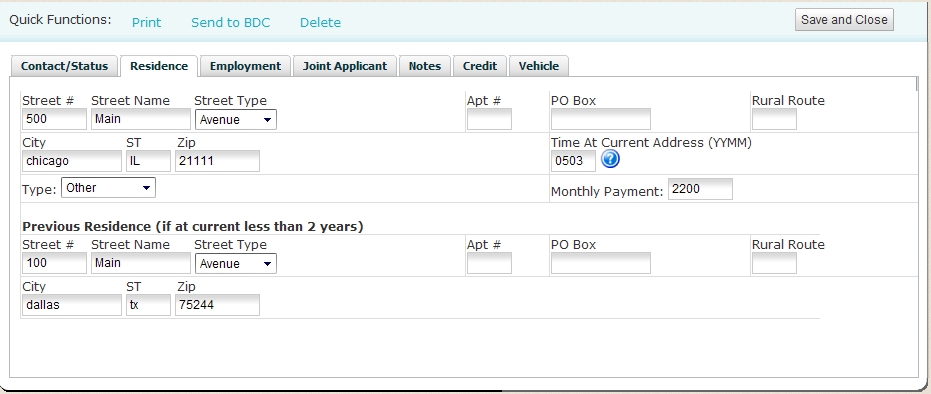Open the residence Type dropdown showing Other
The image size is (931, 394).
pos(108,188)
